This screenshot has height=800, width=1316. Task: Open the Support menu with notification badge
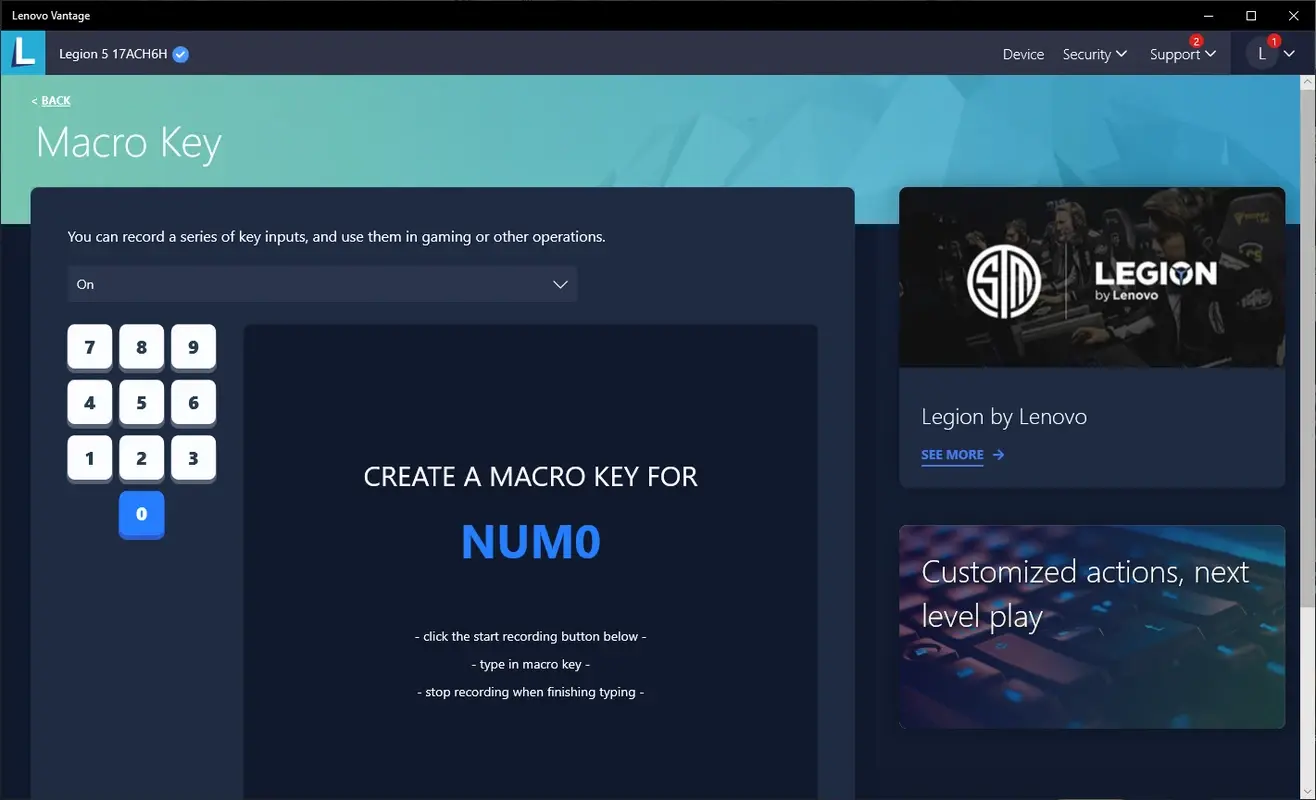pyautogui.click(x=1176, y=54)
